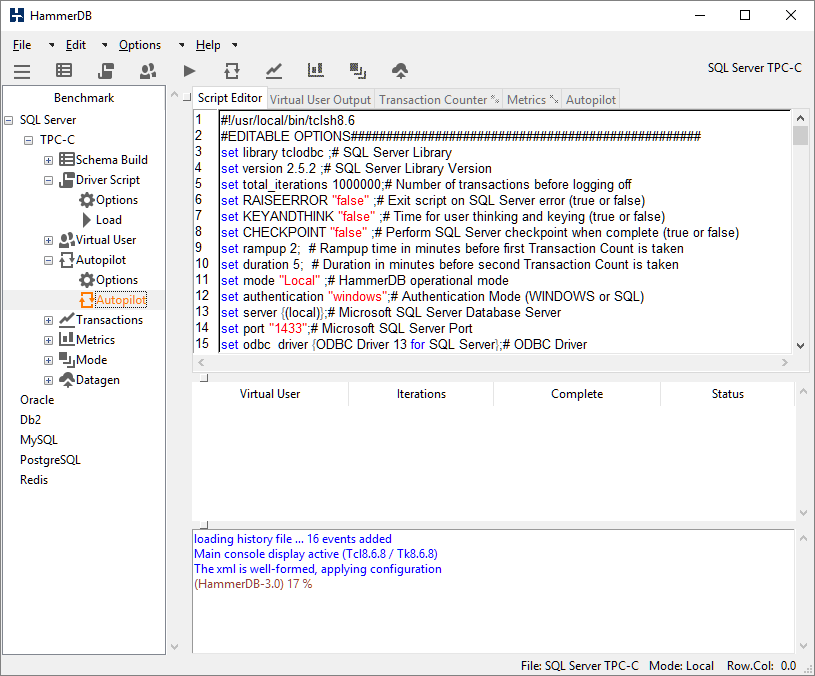Image resolution: width=815 pixels, height=676 pixels.
Task: Click the Schema Build tree icon
Action: click(67, 160)
